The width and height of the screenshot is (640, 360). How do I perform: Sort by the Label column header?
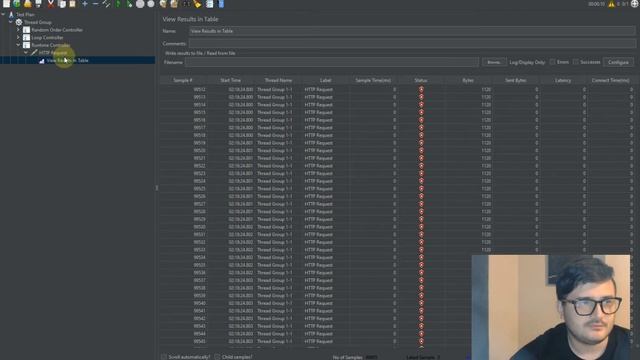click(325, 80)
